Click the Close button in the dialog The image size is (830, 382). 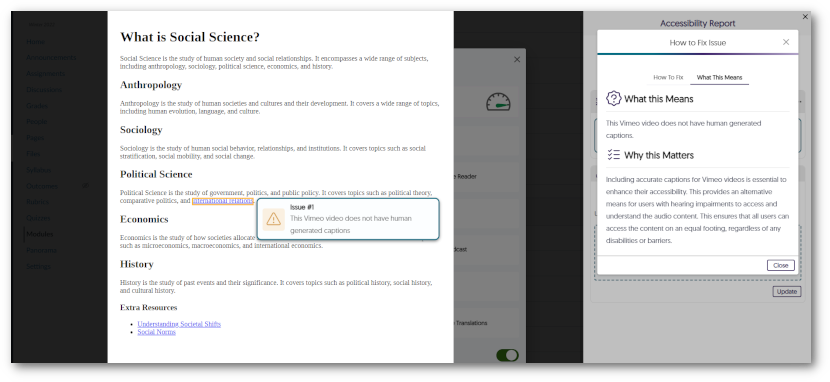pyautogui.click(x=781, y=266)
